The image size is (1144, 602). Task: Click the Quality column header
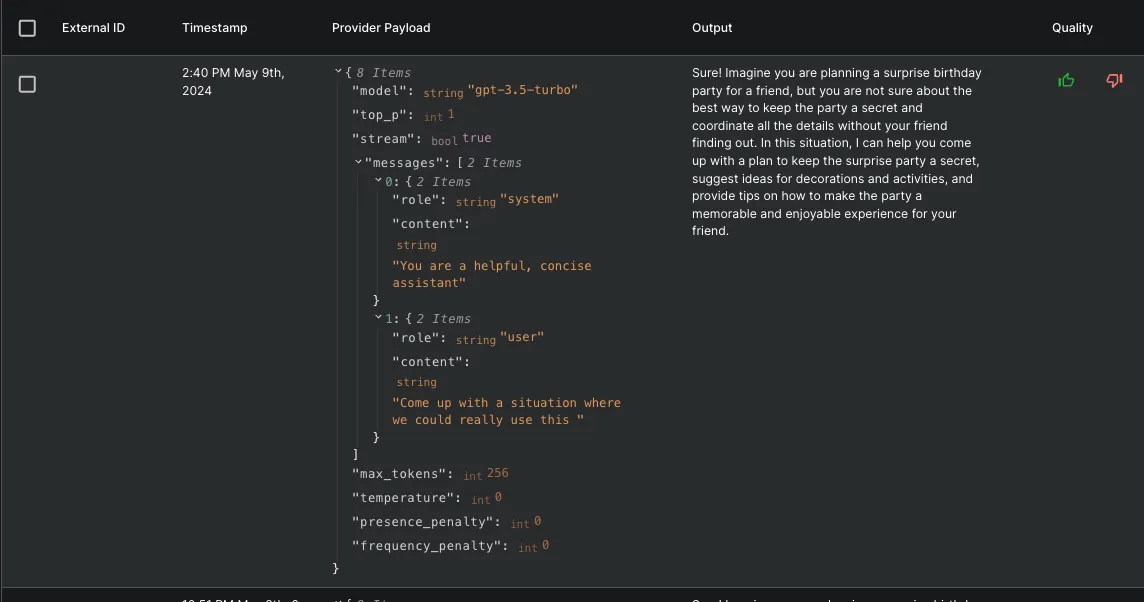(1072, 28)
